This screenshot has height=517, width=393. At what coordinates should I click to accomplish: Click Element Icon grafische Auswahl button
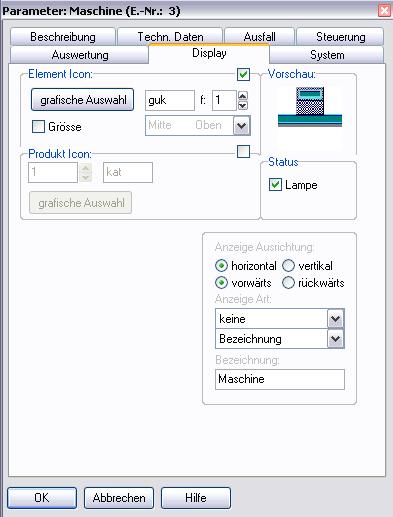coord(82,100)
